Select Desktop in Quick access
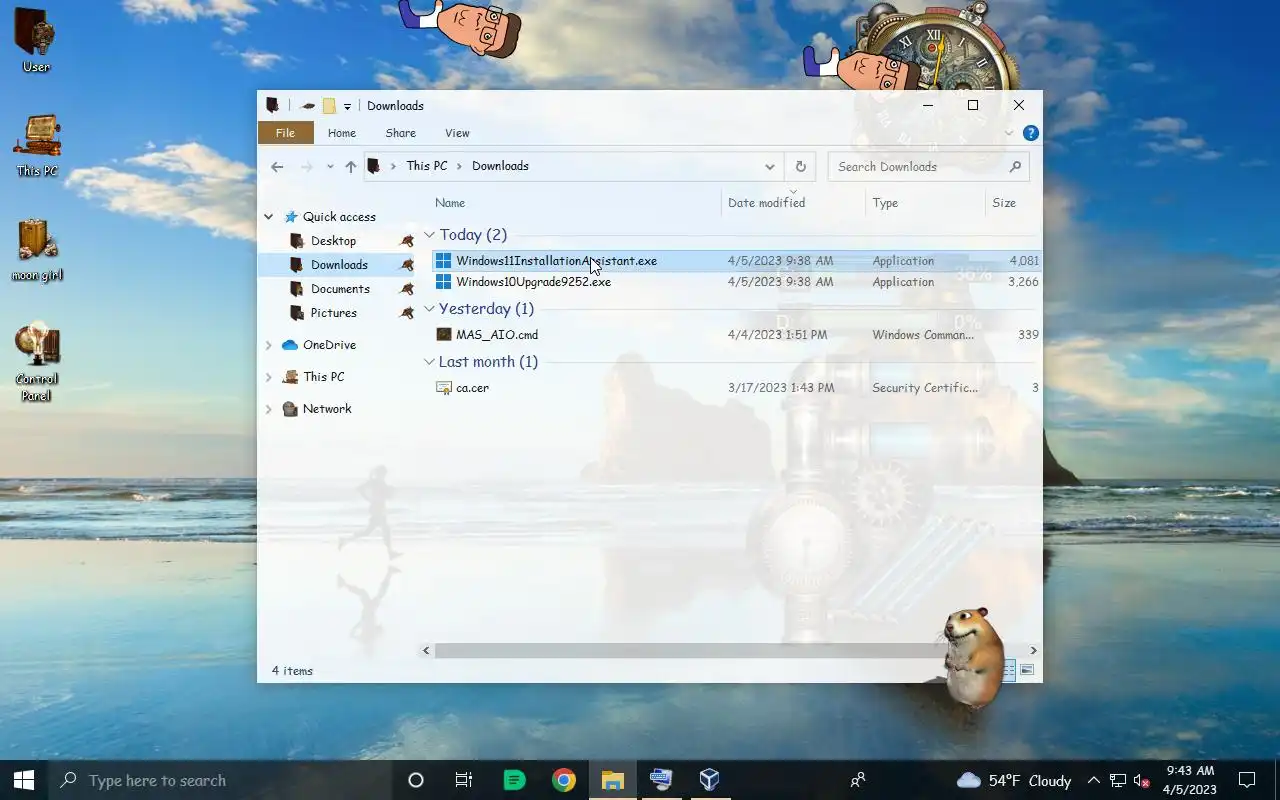 click(333, 241)
